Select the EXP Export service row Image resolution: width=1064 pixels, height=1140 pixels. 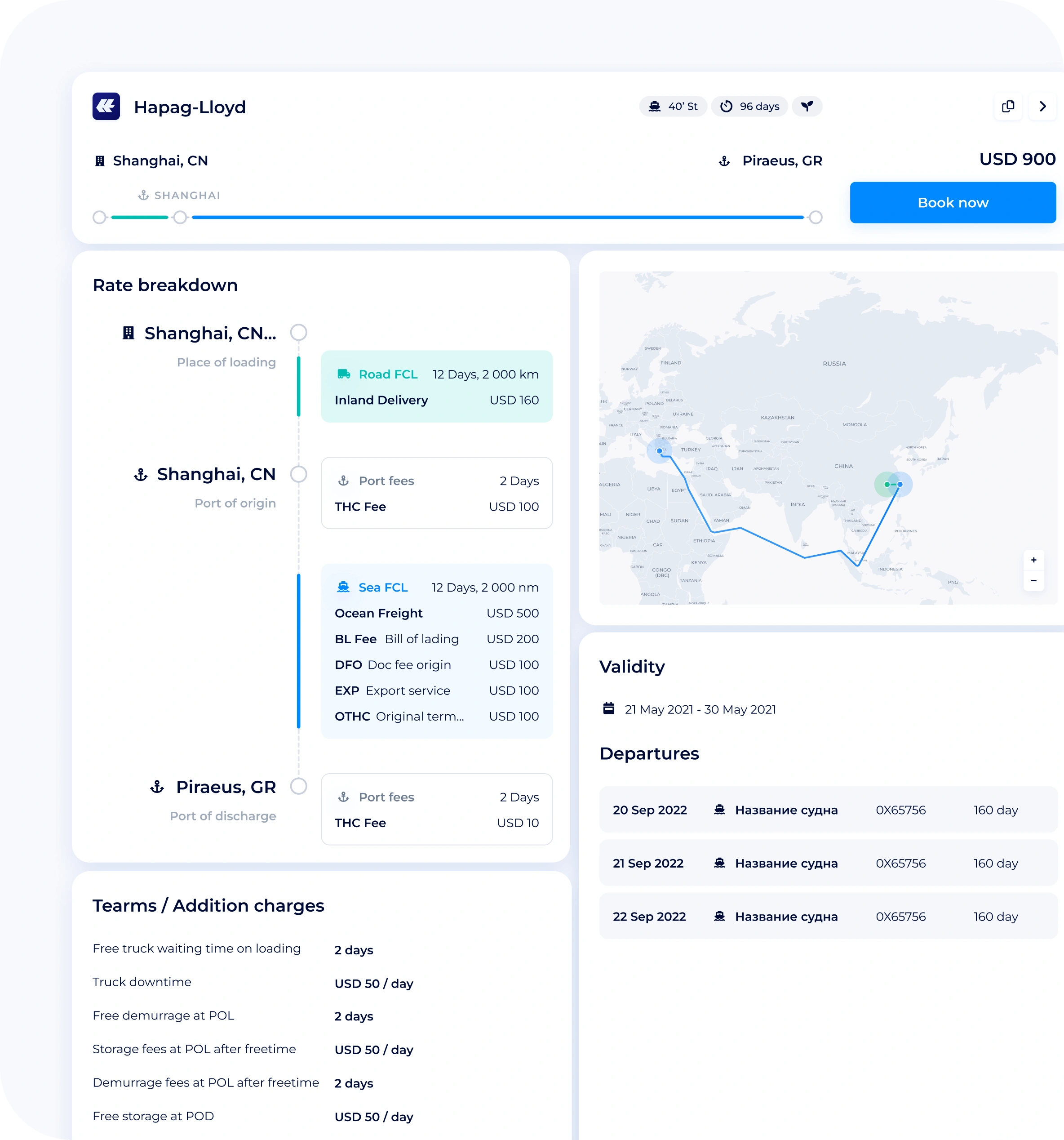(x=437, y=691)
